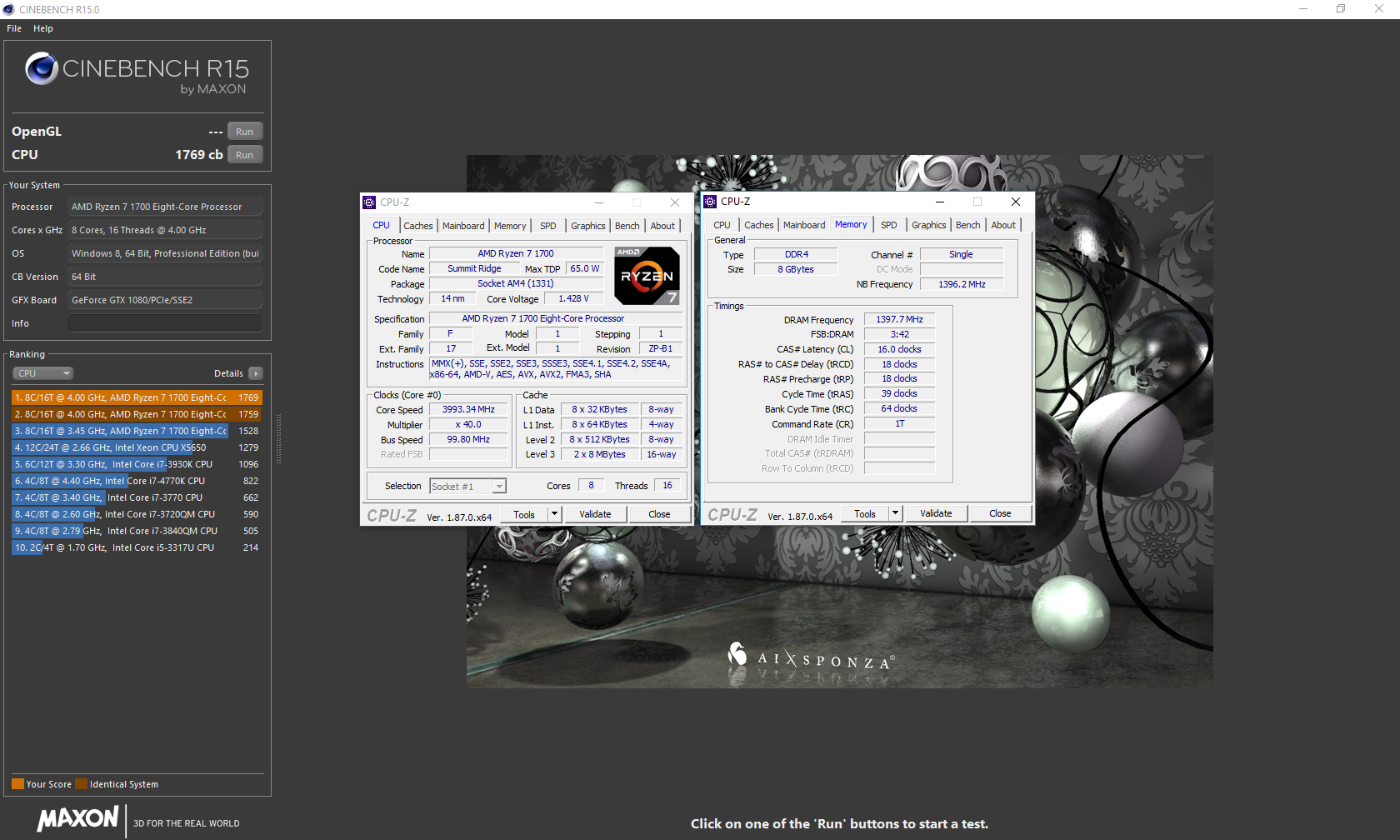Switch to Caches tab in left CPU-Z
This screenshot has height=840, width=1400.
418,226
